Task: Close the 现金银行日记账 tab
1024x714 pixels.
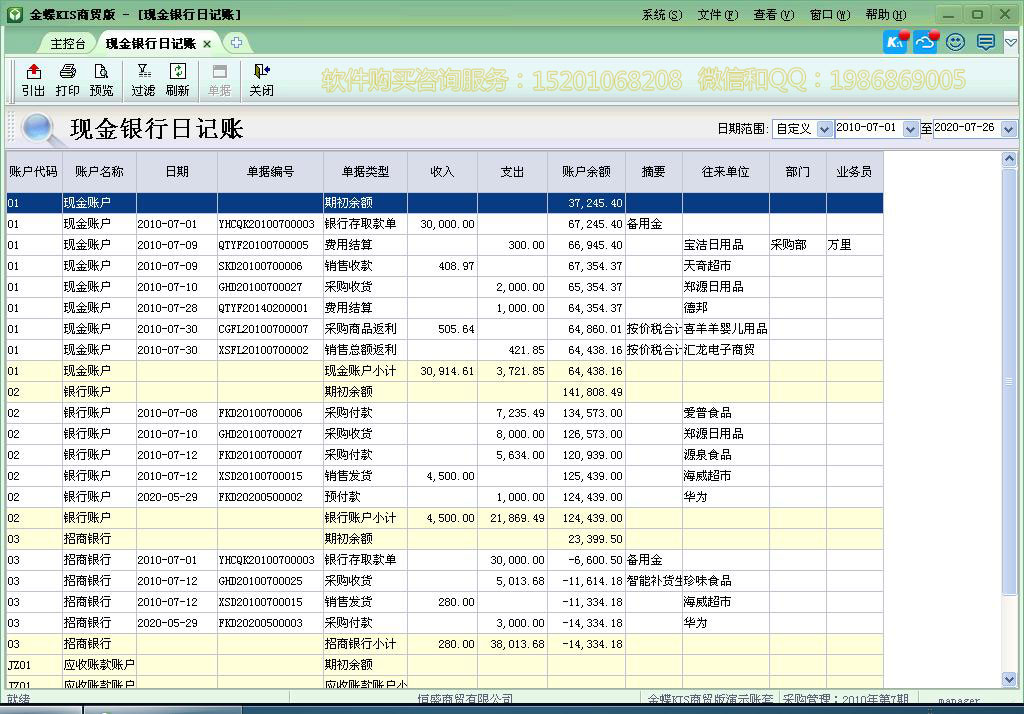Action: coord(207,44)
